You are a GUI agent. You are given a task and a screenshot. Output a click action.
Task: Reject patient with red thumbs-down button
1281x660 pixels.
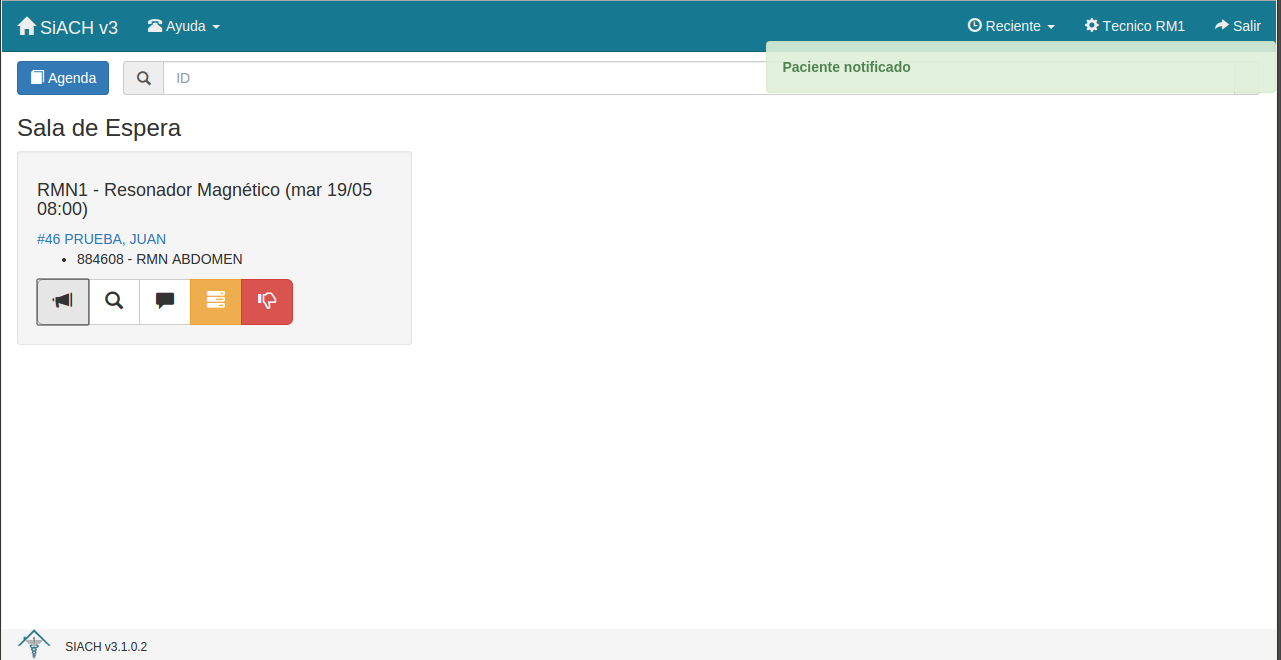[267, 301]
